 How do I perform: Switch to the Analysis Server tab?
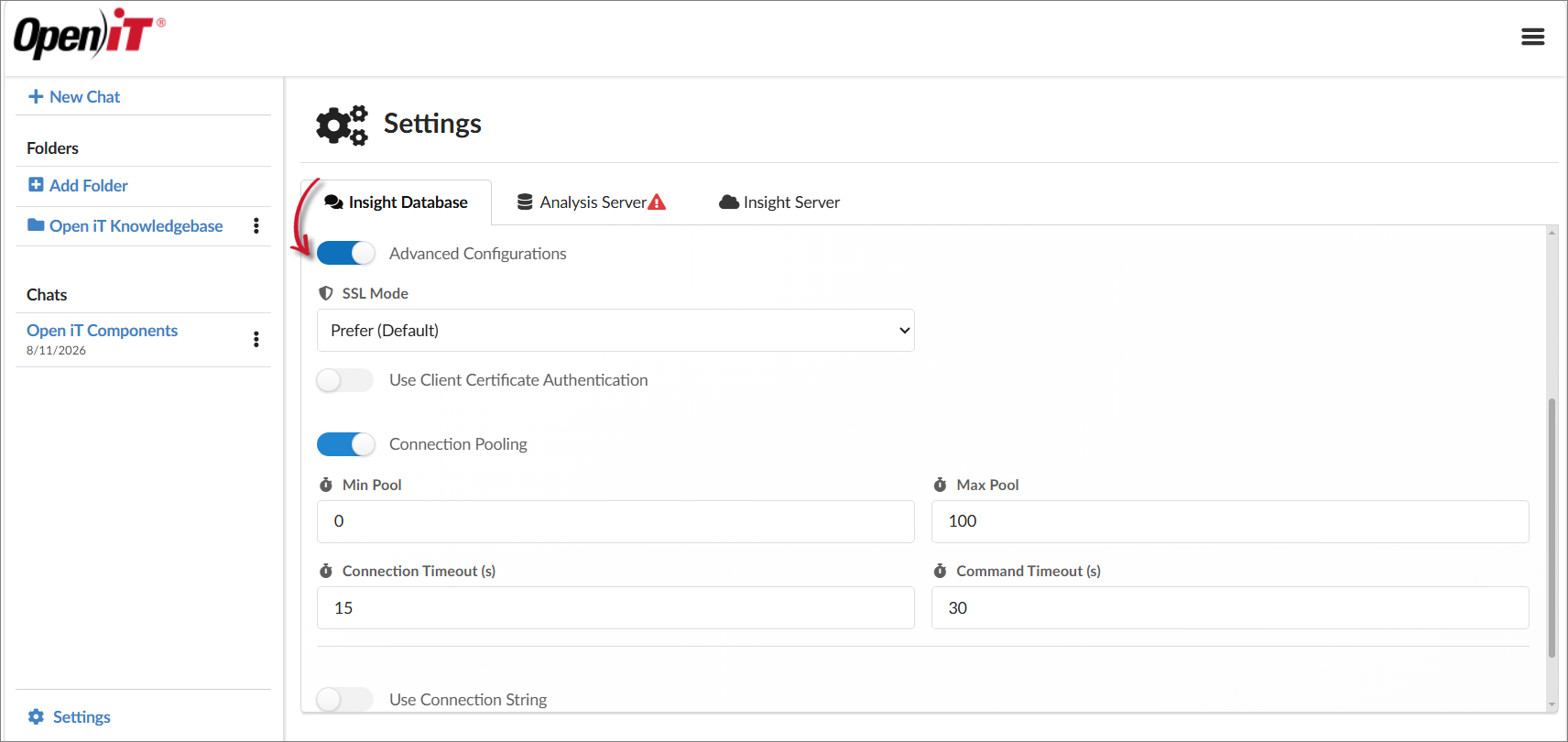click(592, 202)
